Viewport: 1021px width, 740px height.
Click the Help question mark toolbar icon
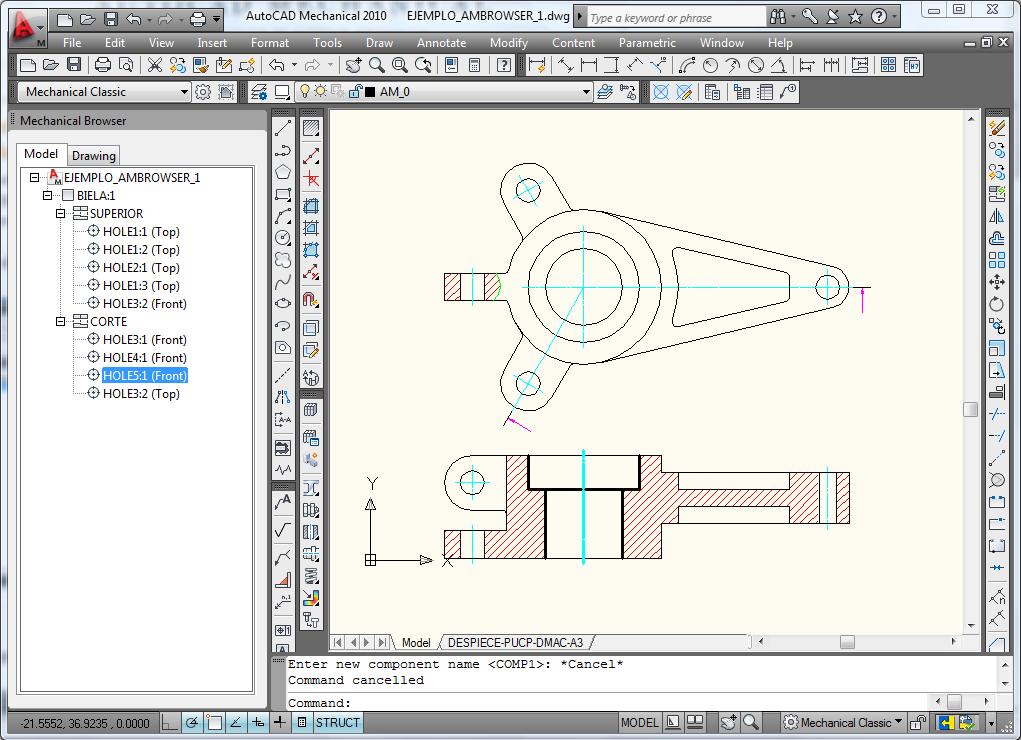(x=503, y=65)
